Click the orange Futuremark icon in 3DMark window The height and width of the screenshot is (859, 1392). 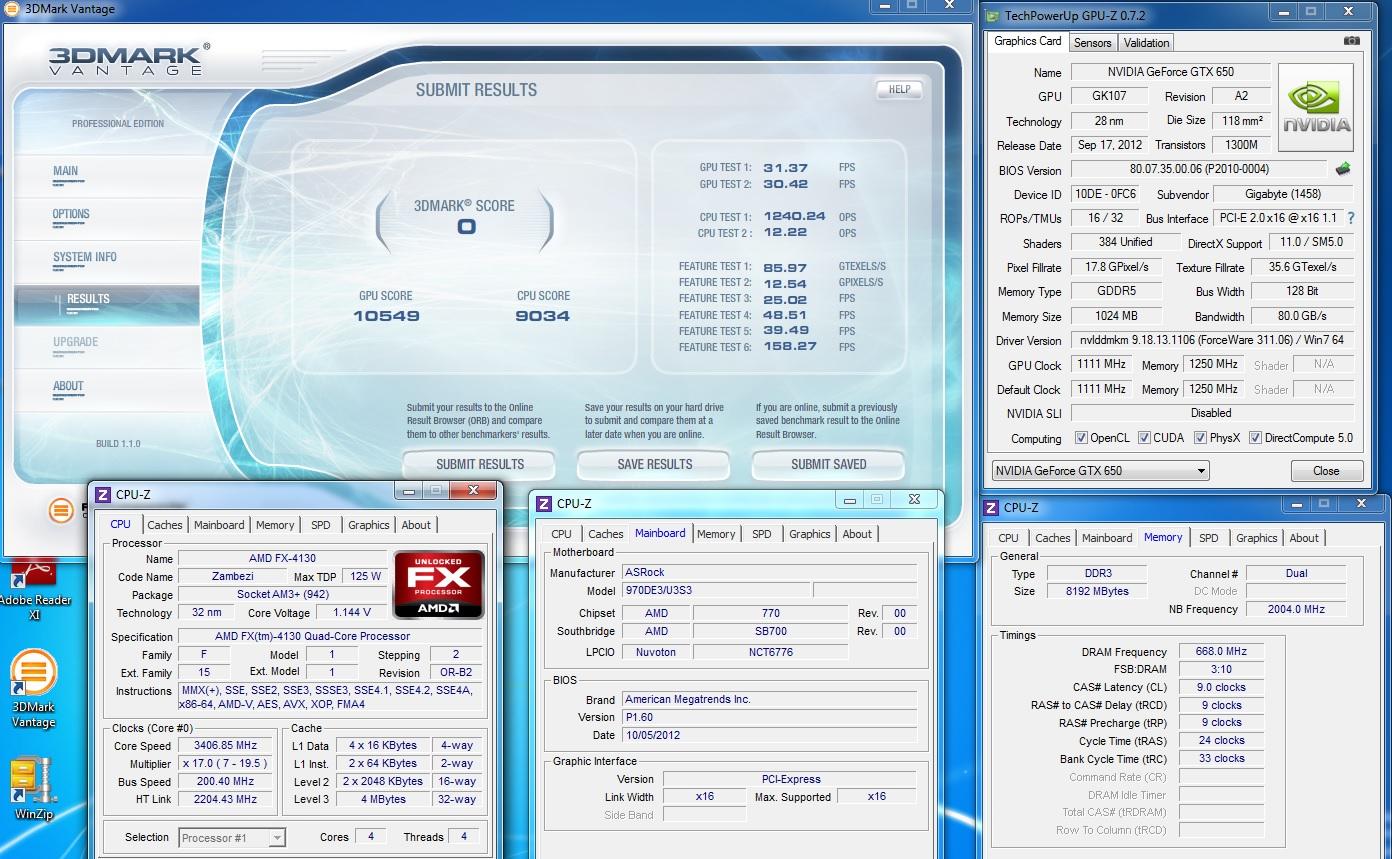click(x=62, y=511)
